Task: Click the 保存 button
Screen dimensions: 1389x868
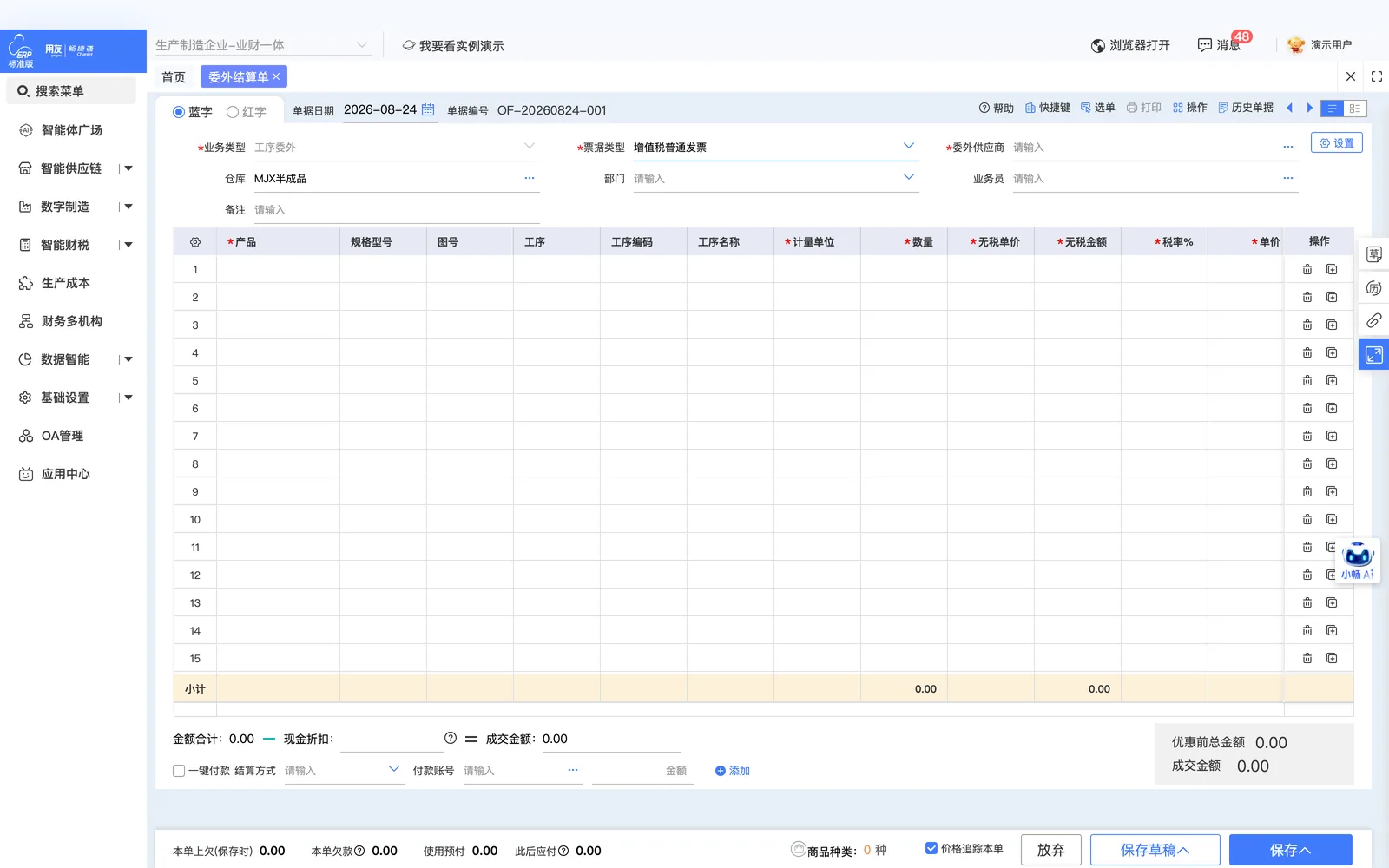Action: click(x=1290, y=850)
